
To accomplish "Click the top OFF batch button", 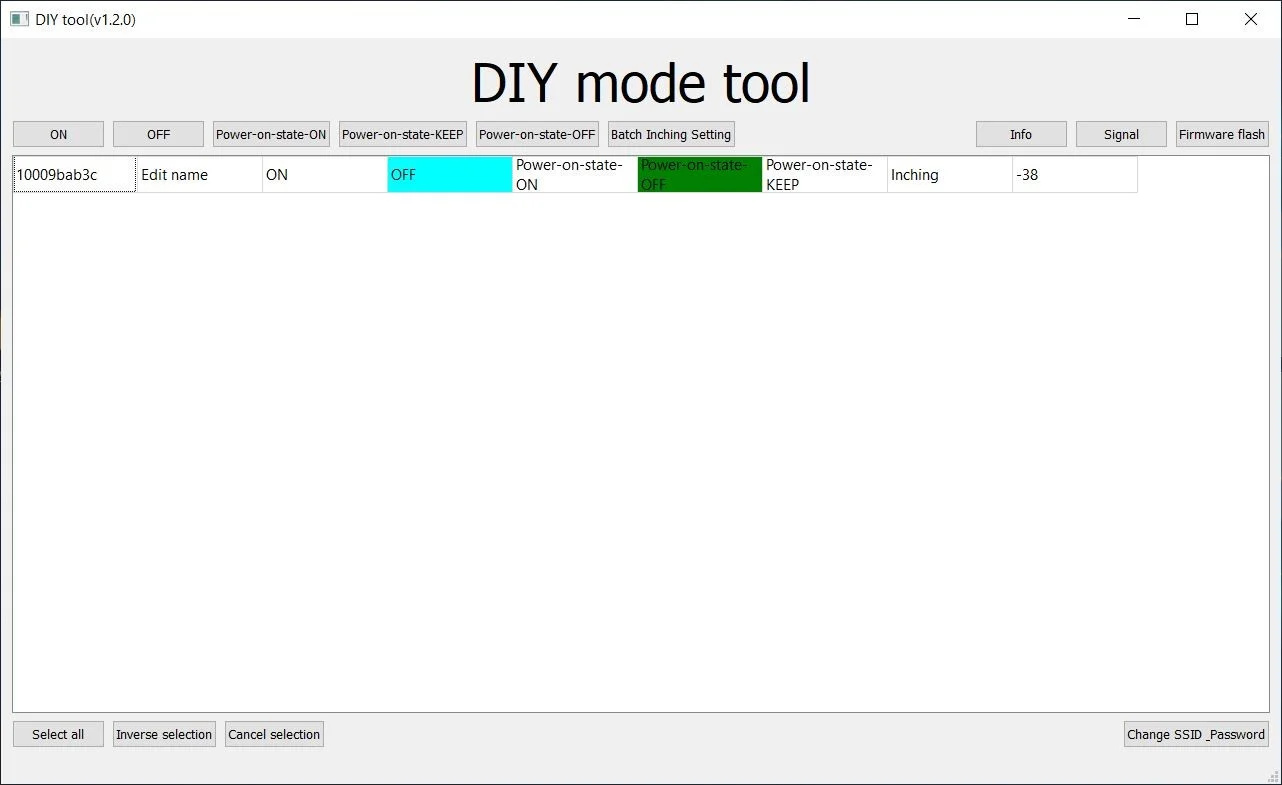I will tap(158, 134).
